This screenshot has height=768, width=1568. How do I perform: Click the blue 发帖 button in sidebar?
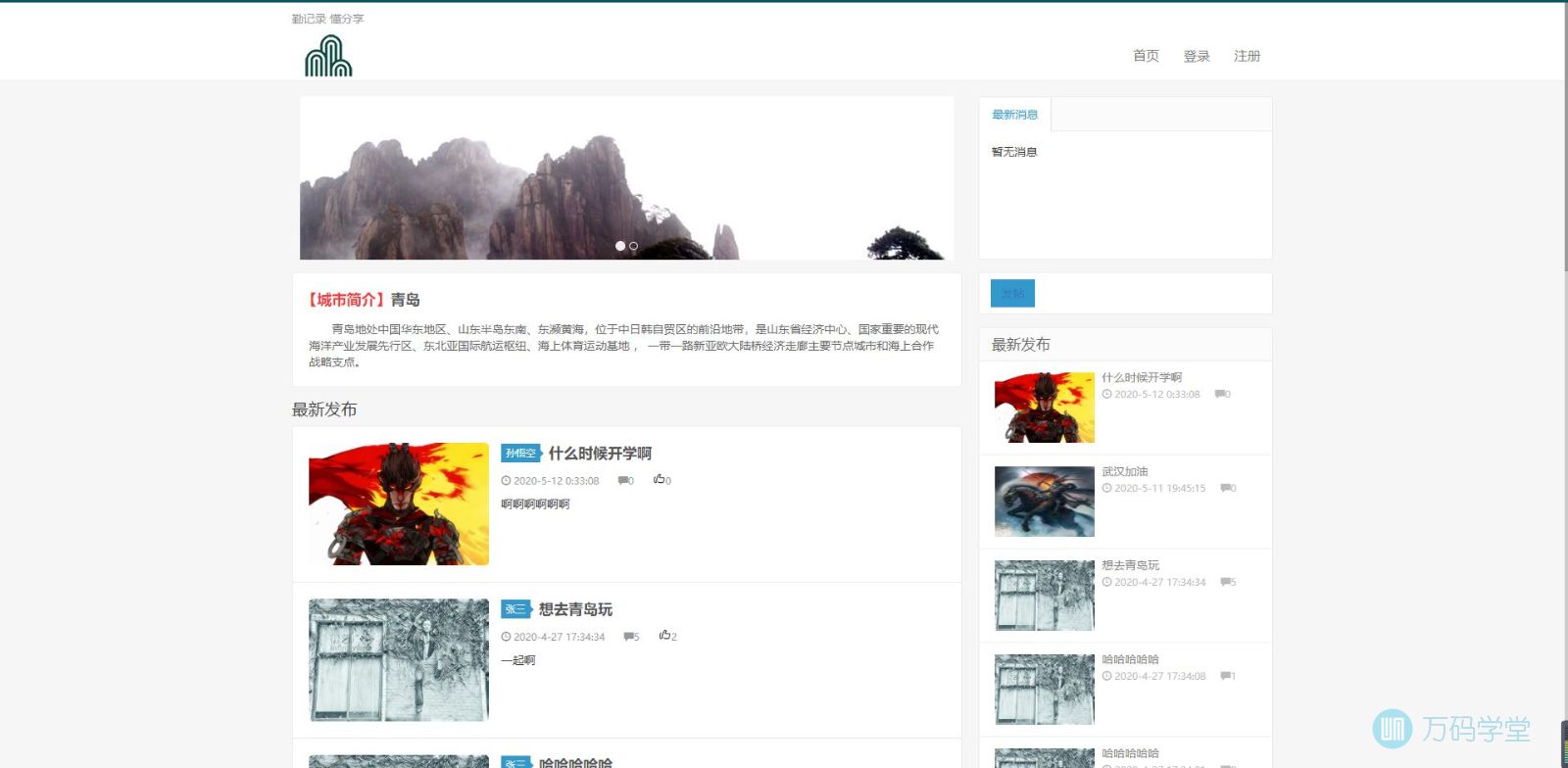1012,293
